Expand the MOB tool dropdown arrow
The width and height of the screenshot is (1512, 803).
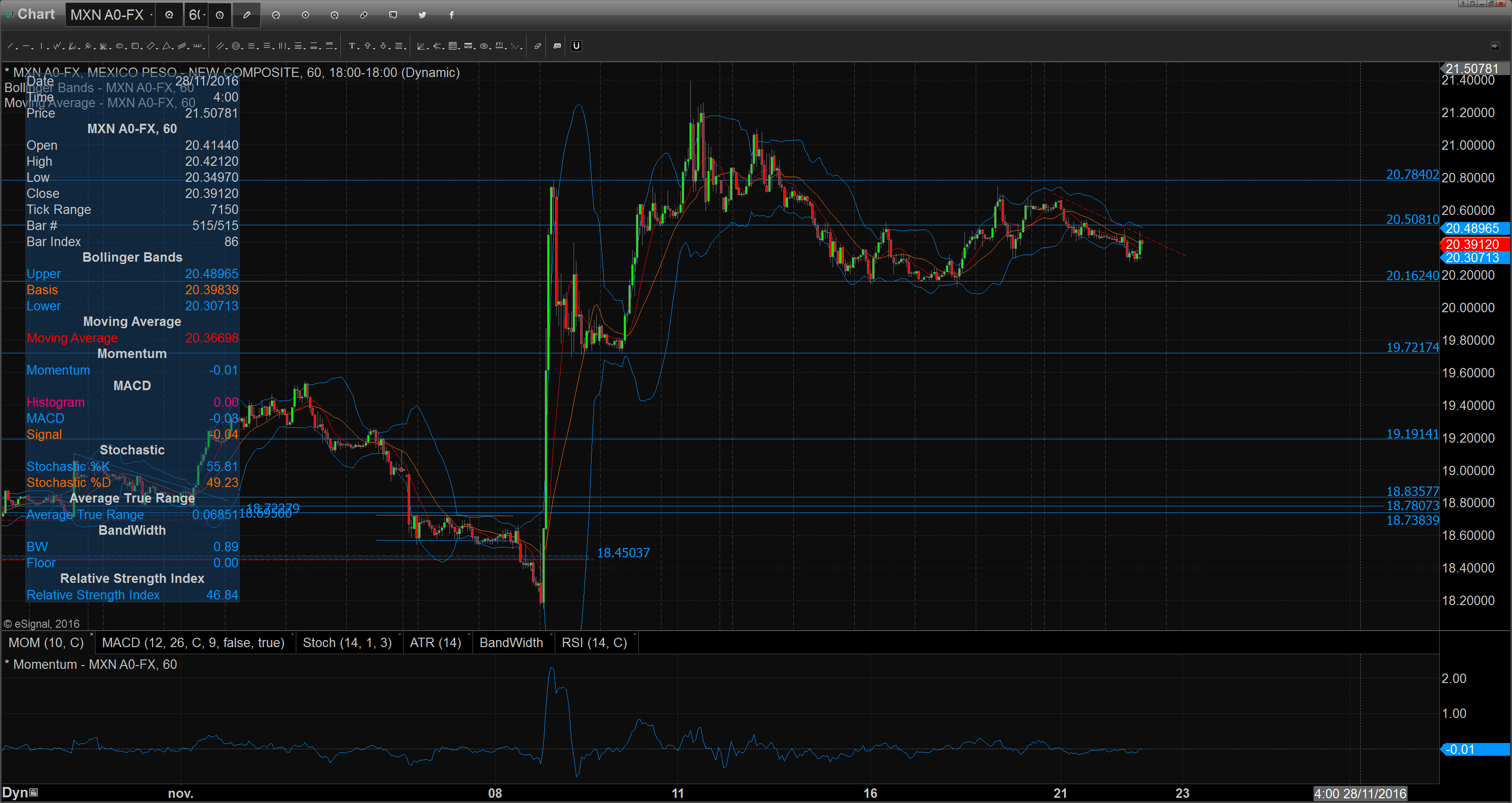click(475, 48)
